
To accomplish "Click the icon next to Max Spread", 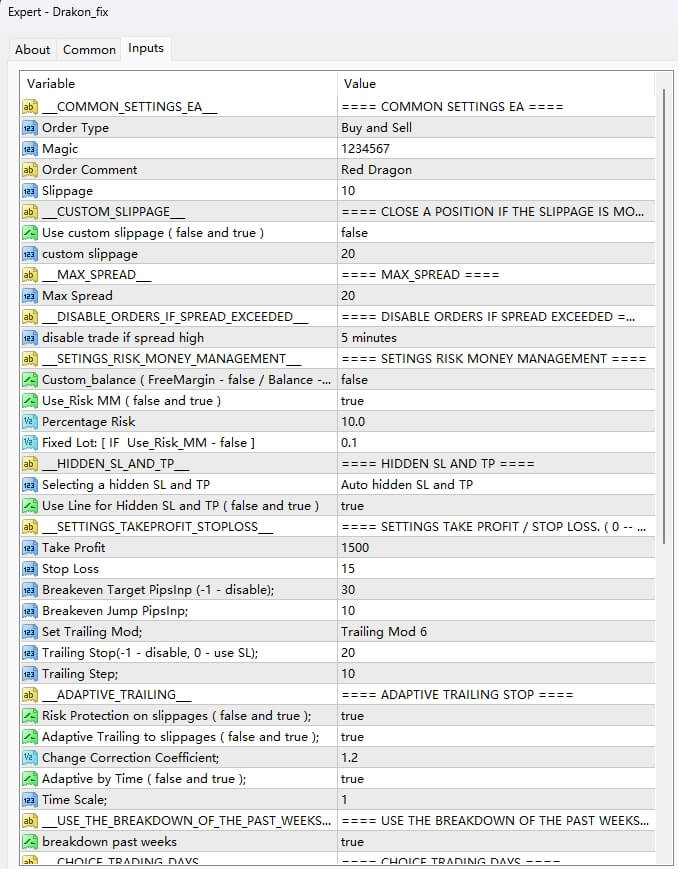I will click(x=29, y=296).
